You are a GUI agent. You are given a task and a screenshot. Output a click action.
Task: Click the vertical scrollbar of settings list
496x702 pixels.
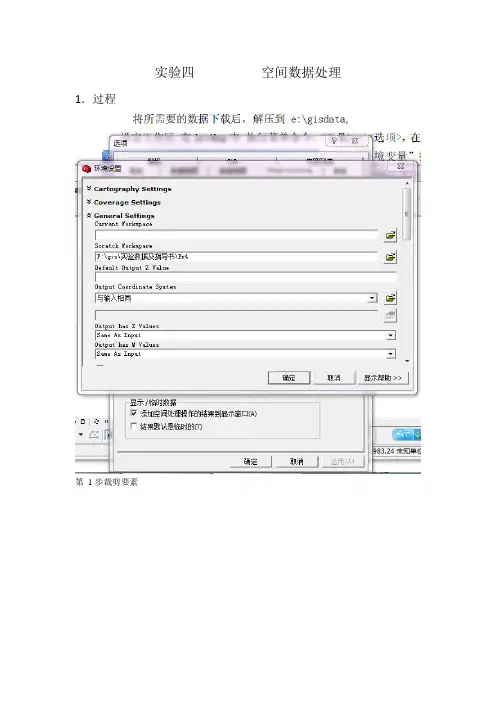[406, 214]
